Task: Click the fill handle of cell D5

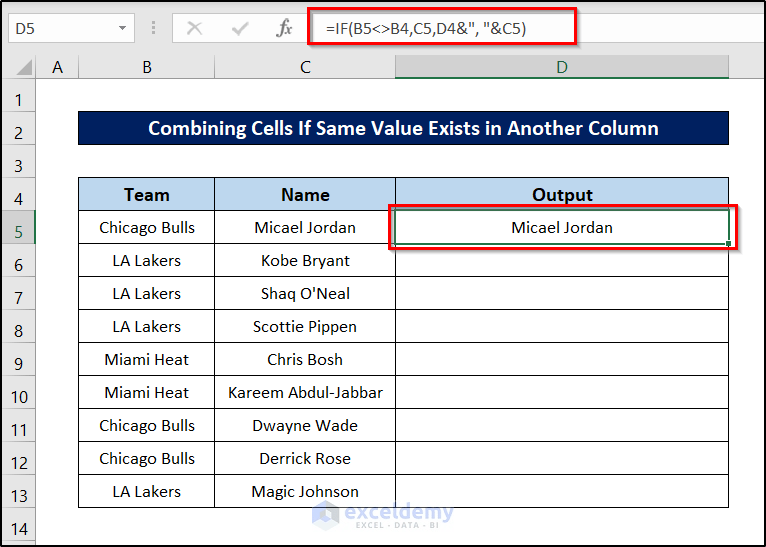Action: [728, 243]
